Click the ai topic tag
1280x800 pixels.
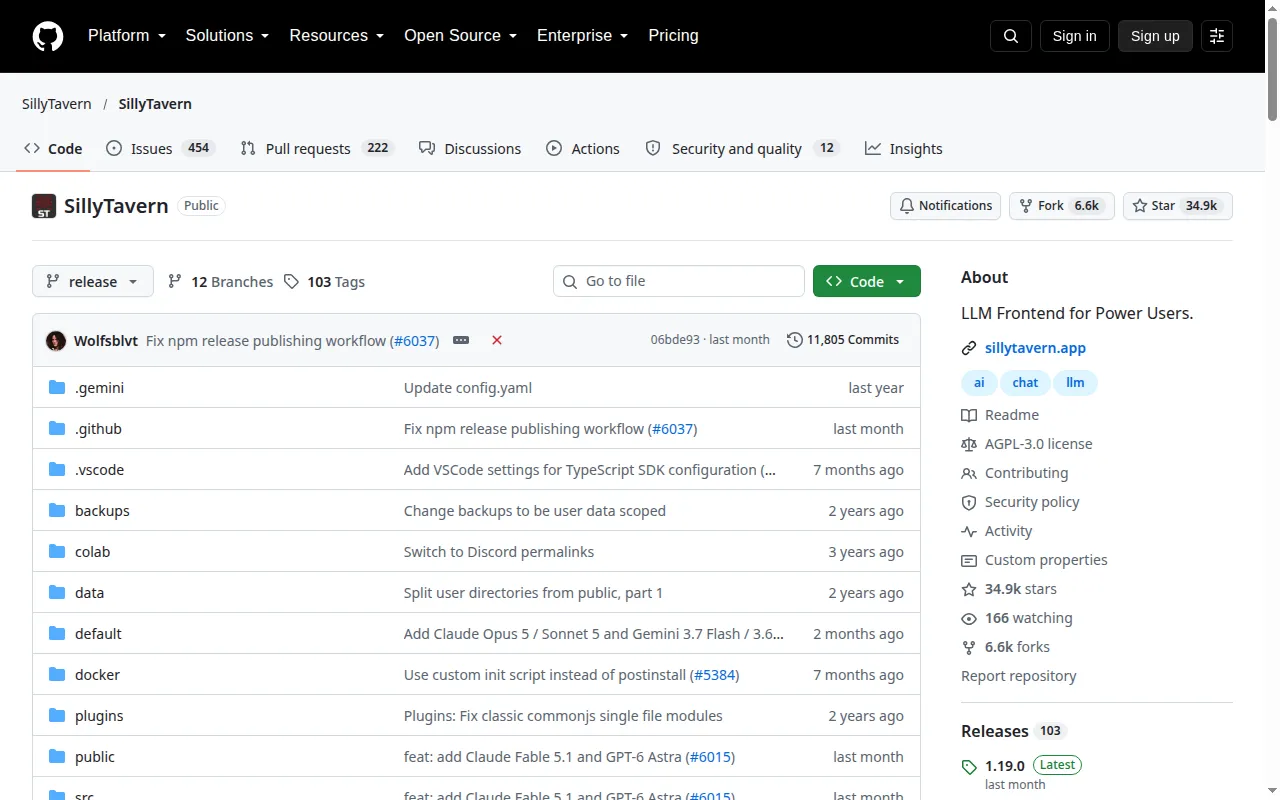tap(979, 382)
